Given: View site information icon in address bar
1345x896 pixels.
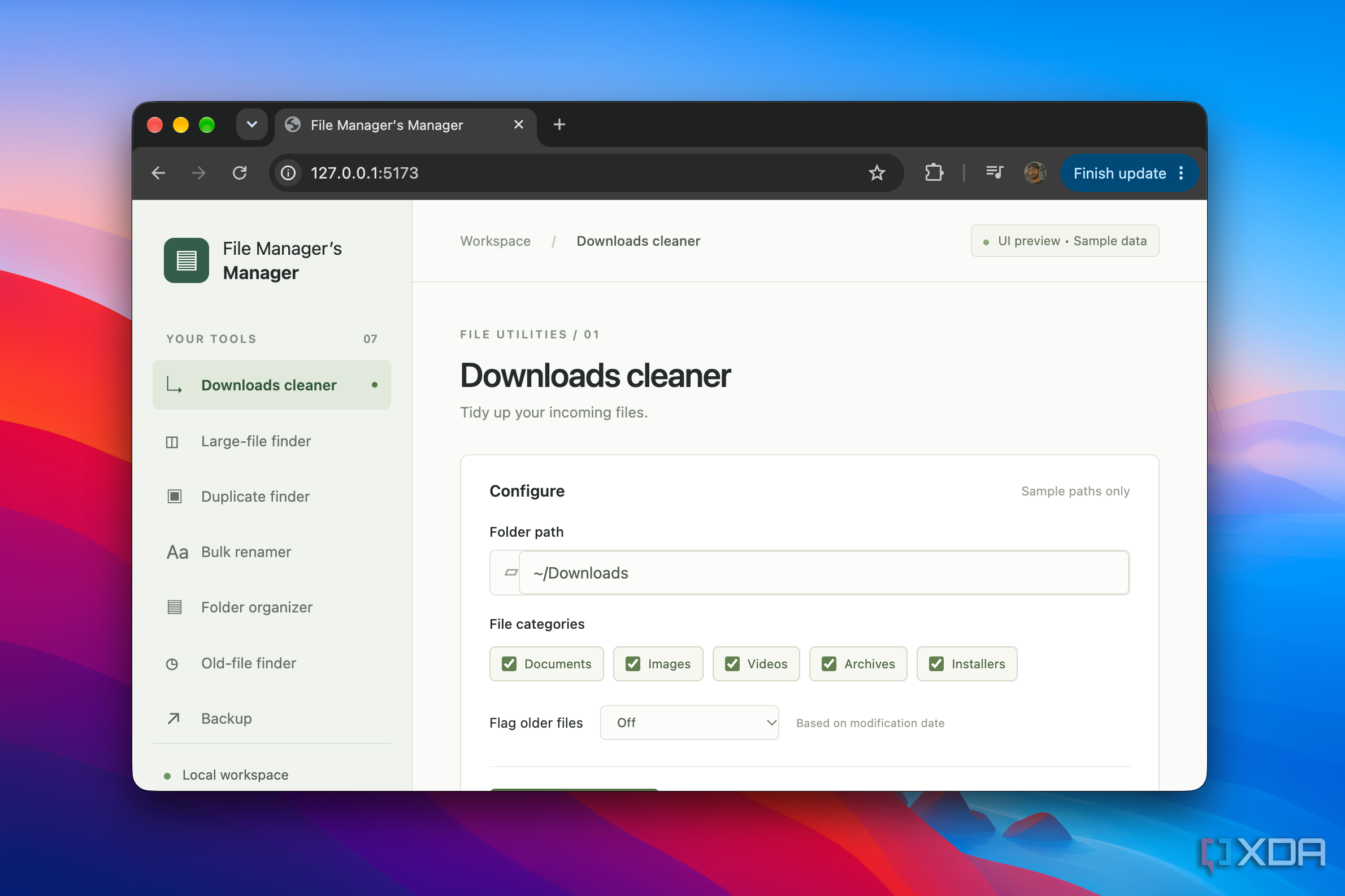Looking at the screenshot, I should coord(289,172).
